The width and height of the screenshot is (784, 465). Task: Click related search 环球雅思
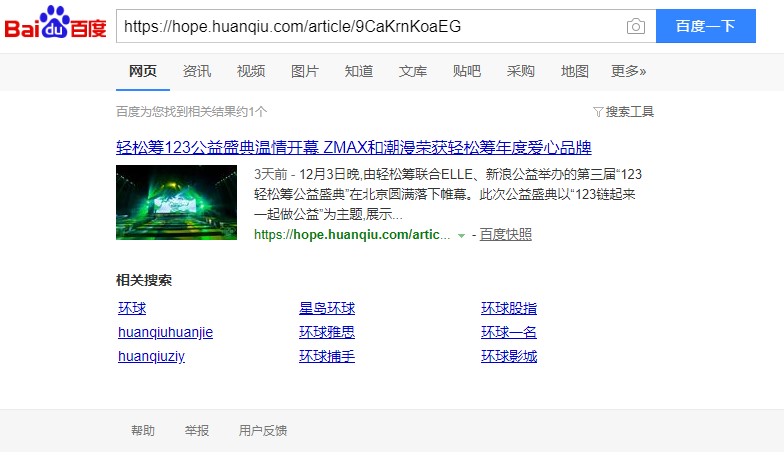pyautogui.click(x=327, y=332)
